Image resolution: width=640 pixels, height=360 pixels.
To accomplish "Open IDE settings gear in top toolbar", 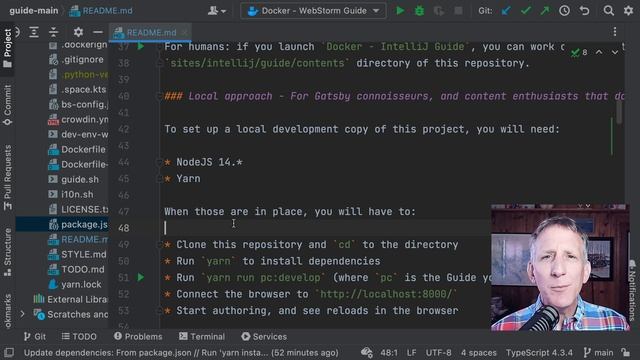I will click(628, 11).
